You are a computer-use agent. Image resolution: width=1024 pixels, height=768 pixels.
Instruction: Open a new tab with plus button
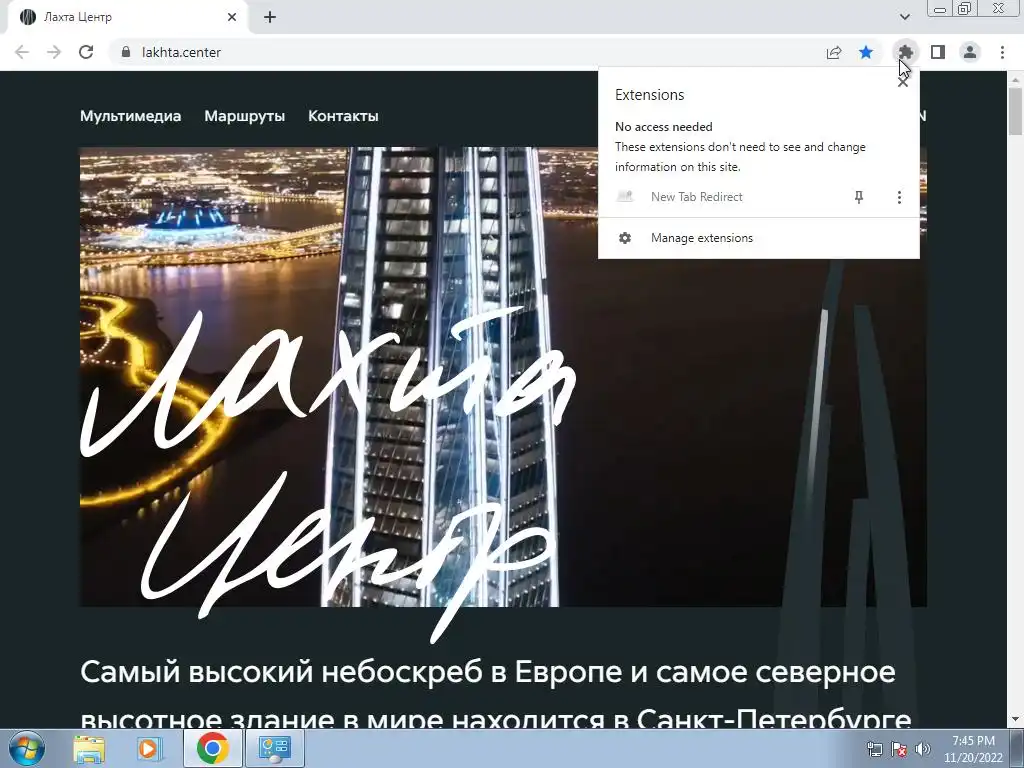270,17
